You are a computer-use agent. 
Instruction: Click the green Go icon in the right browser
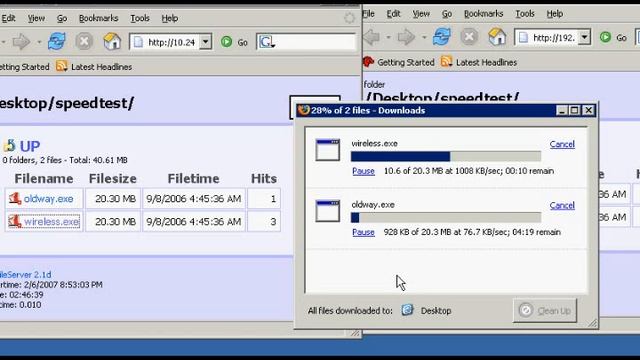coord(605,38)
